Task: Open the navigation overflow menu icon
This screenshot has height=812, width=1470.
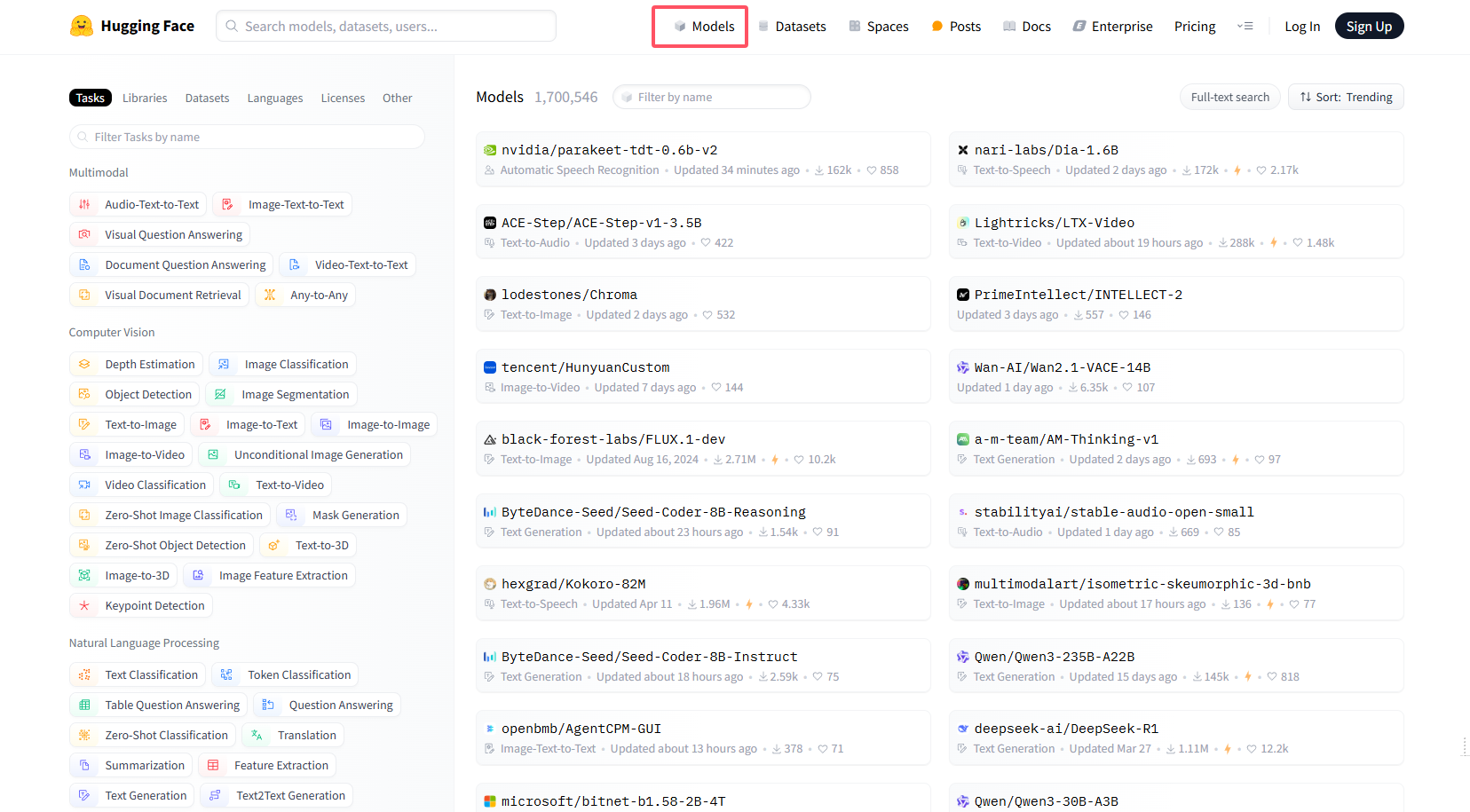Action: point(1245,27)
